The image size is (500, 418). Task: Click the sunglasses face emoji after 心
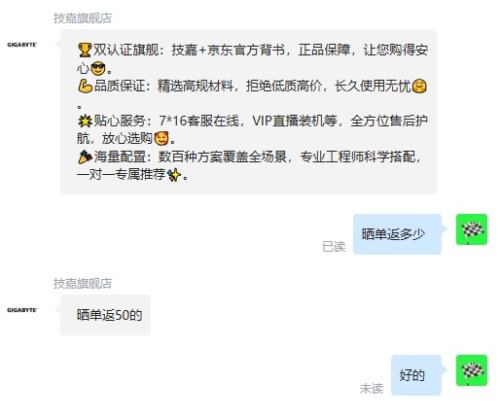coord(98,69)
